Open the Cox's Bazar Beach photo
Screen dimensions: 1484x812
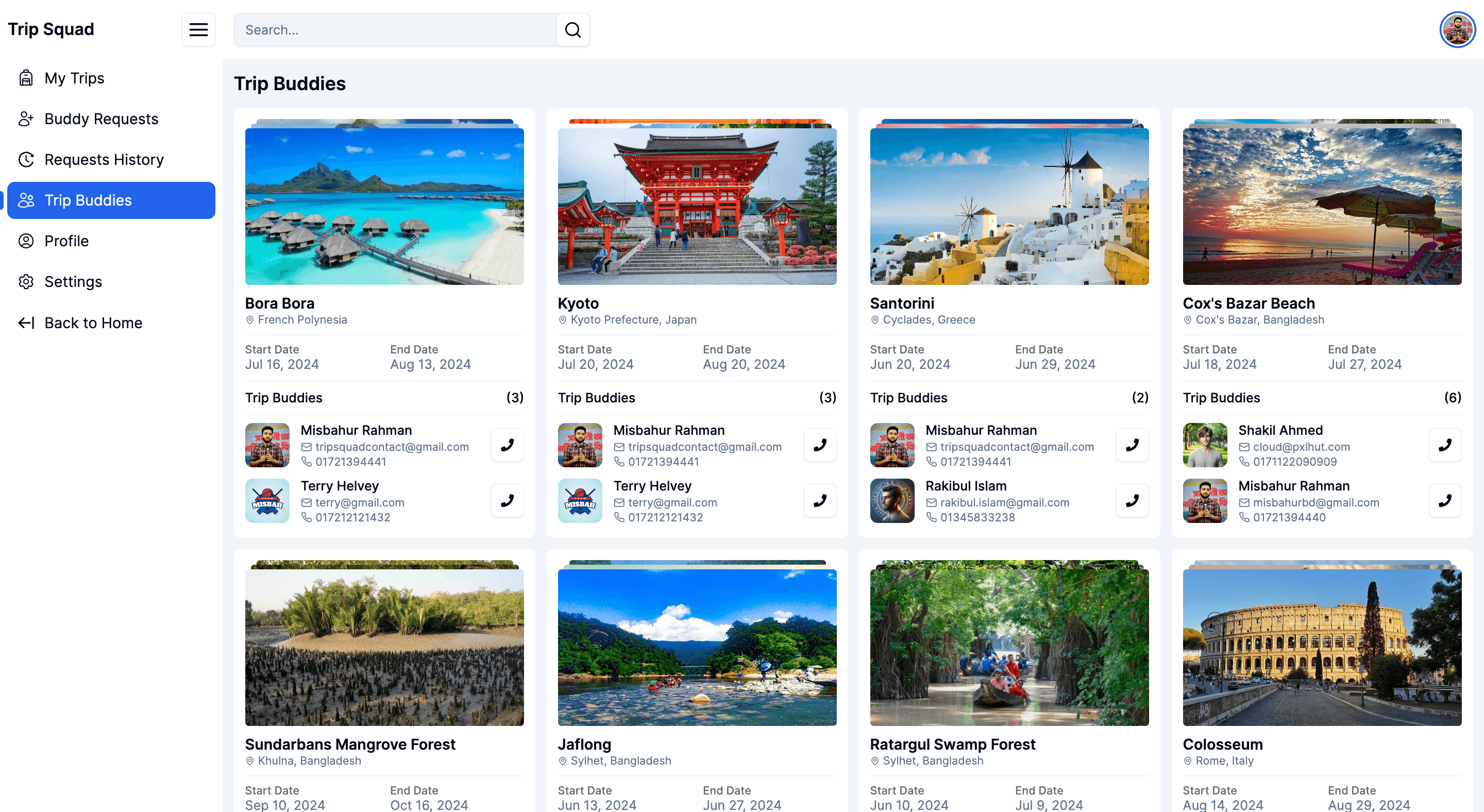tap(1322, 206)
